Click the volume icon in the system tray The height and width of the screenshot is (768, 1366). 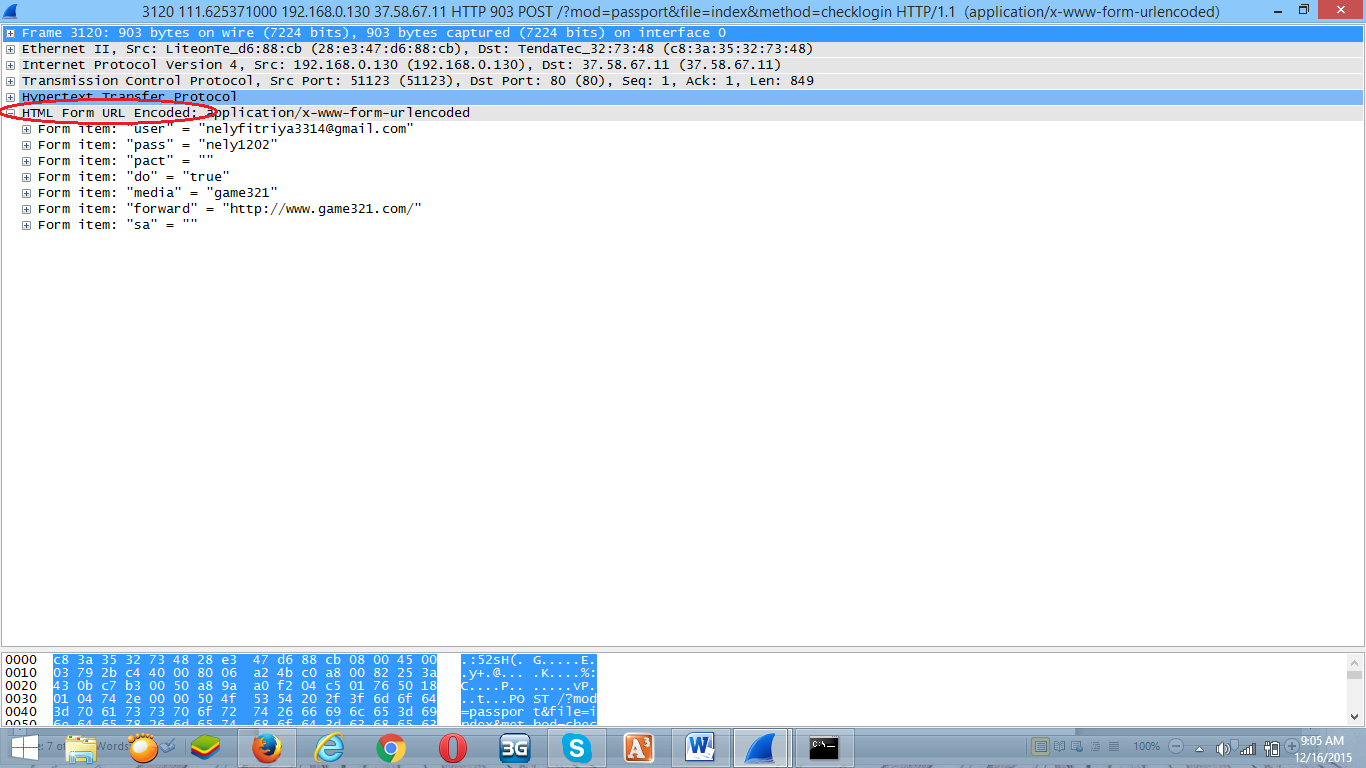[1222, 747]
